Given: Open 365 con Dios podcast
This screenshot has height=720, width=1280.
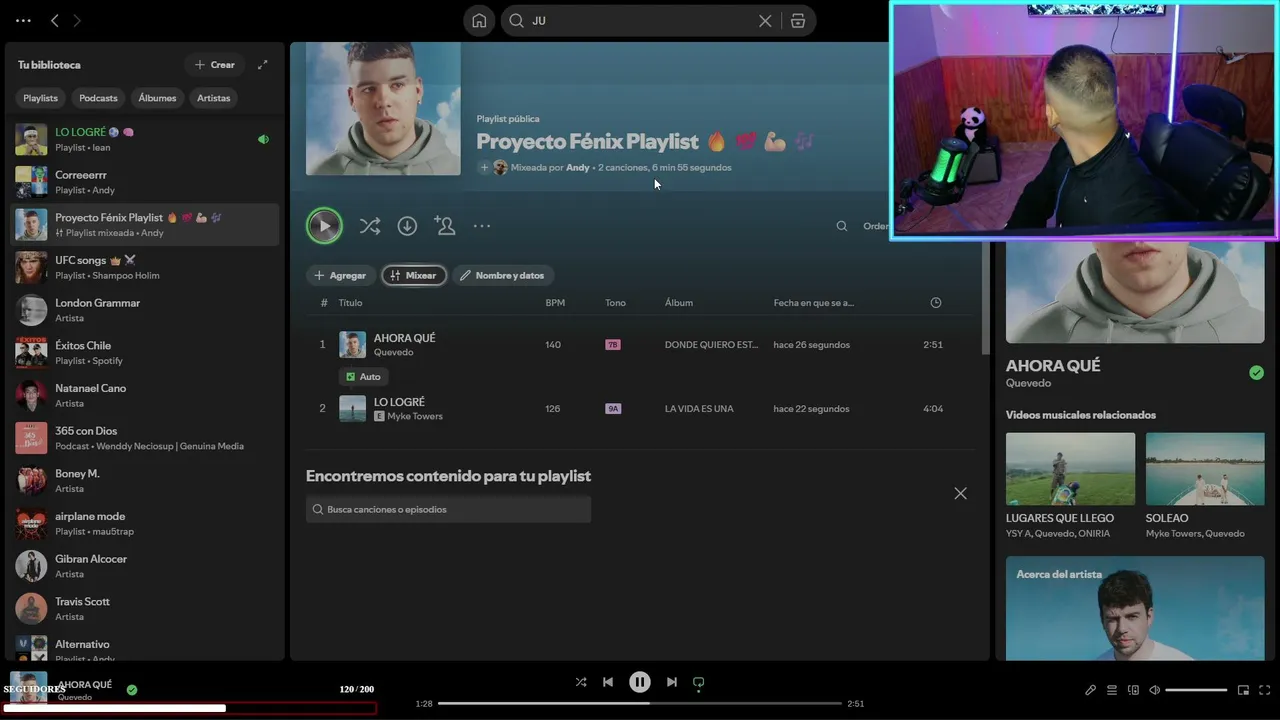Looking at the screenshot, I should click(x=145, y=438).
